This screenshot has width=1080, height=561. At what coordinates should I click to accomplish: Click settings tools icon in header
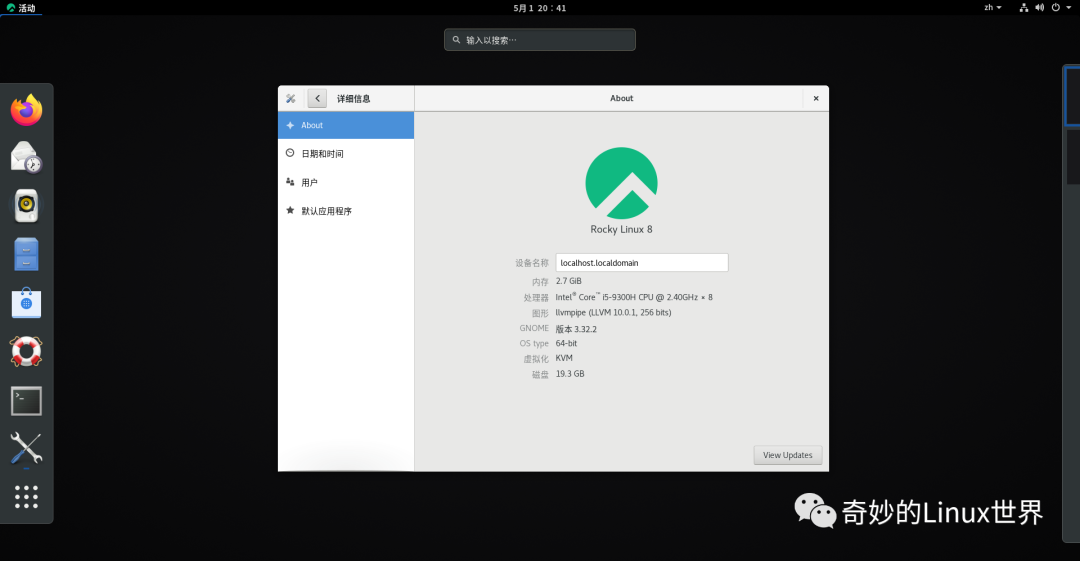(x=291, y=99)
